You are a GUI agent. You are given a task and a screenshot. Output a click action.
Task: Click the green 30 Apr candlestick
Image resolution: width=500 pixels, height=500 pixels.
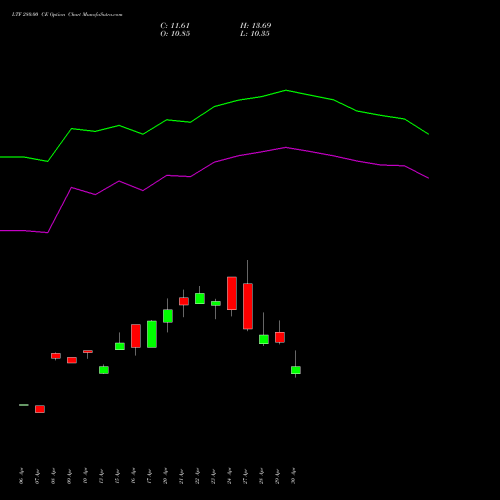[x=296, y=370]
